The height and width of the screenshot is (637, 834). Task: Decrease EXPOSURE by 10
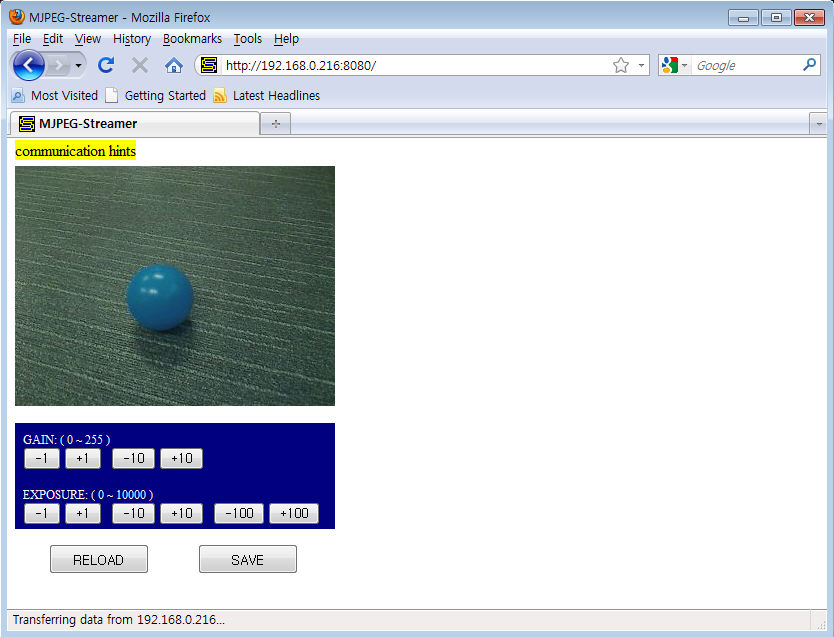coord(134,514)
